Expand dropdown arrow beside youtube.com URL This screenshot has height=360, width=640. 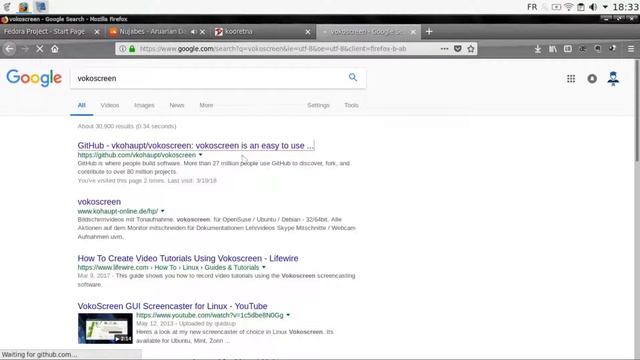(288, 315)
